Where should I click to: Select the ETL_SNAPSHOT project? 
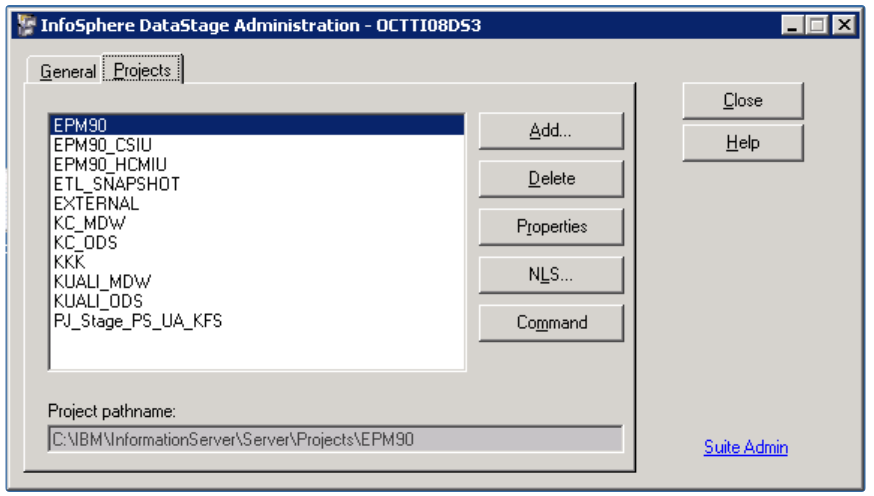click(116, 184)
